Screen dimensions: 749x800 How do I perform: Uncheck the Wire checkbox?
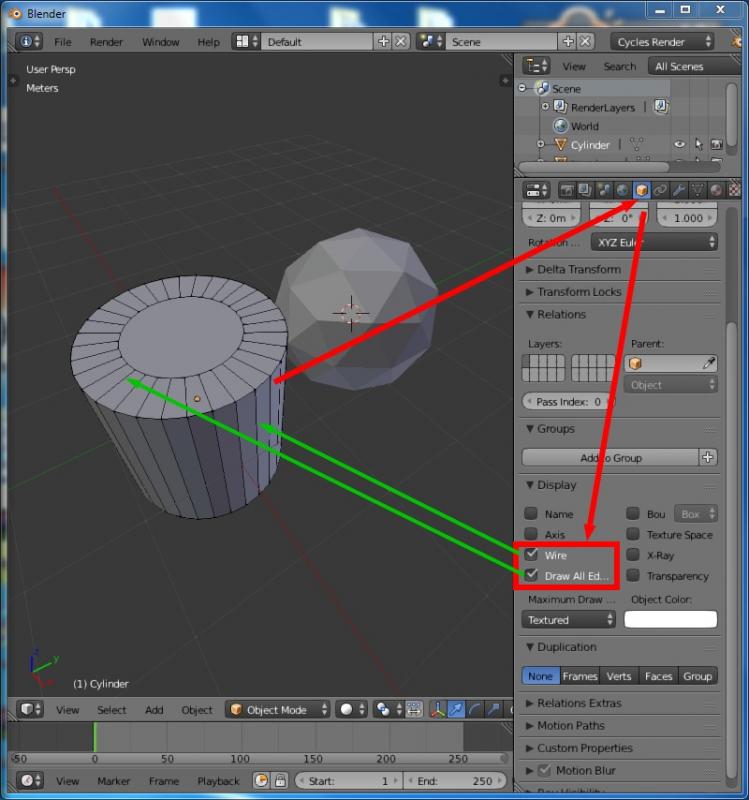[x=531, y=555]
